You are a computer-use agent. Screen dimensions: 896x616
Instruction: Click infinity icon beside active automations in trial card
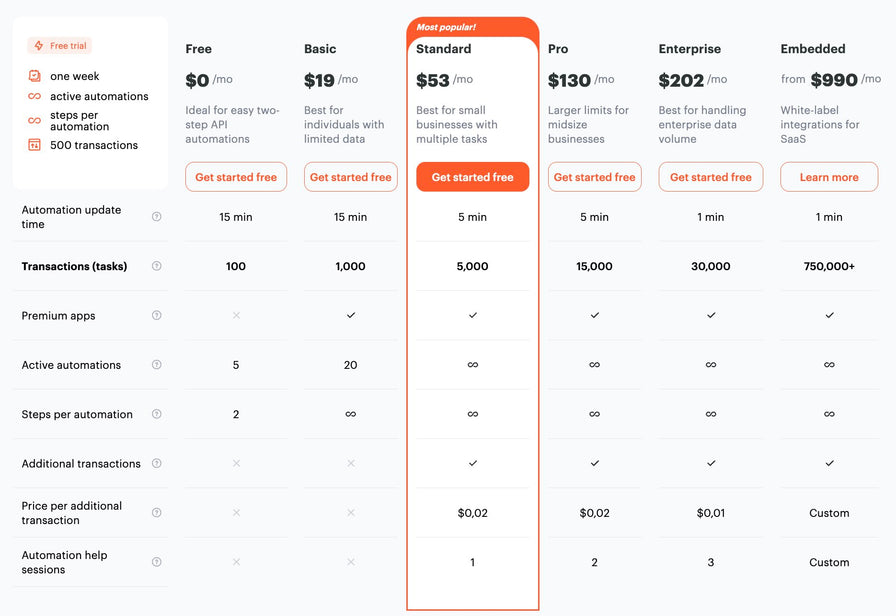point(34,96)
